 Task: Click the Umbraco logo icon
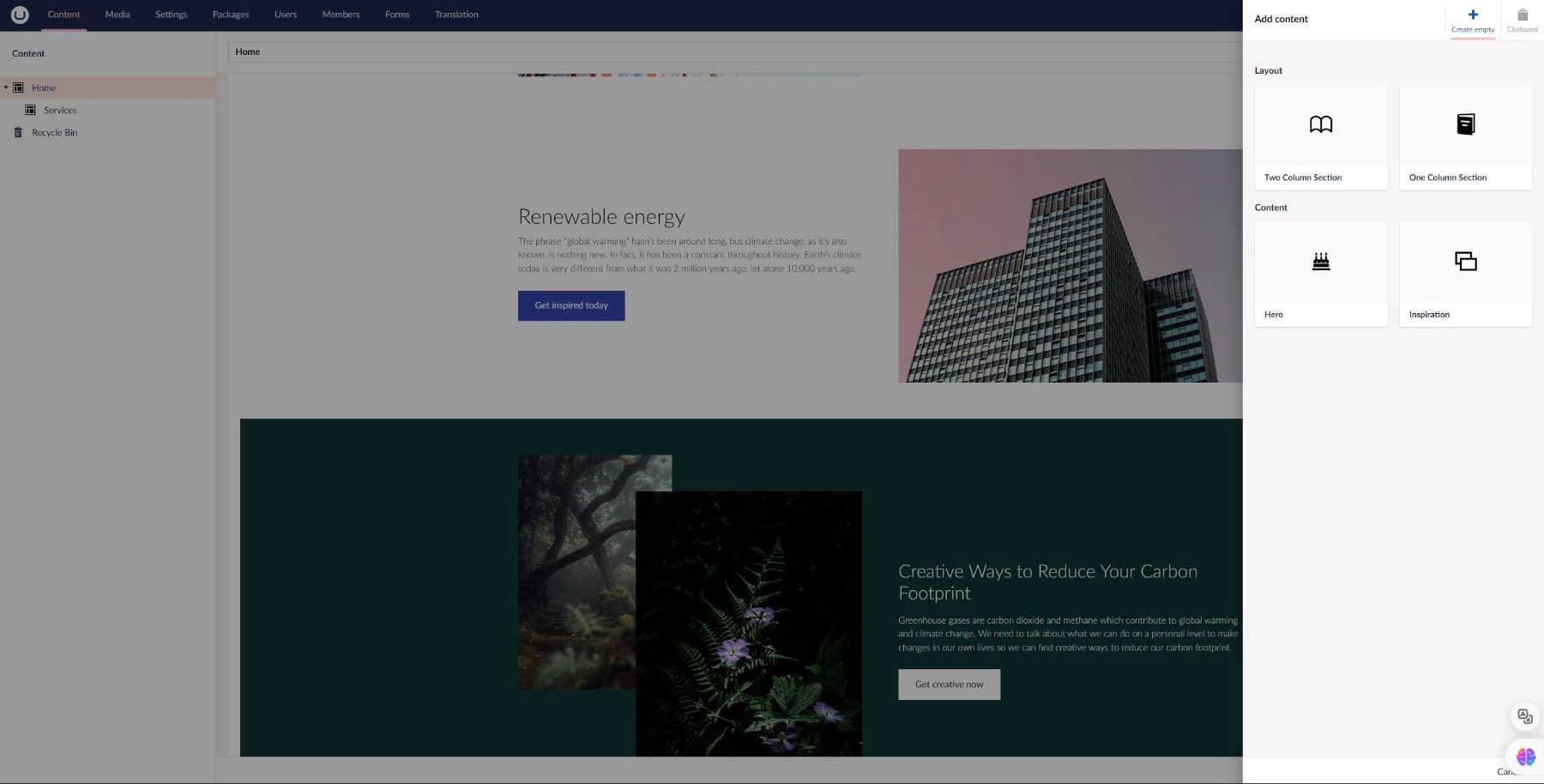point(20,15)
